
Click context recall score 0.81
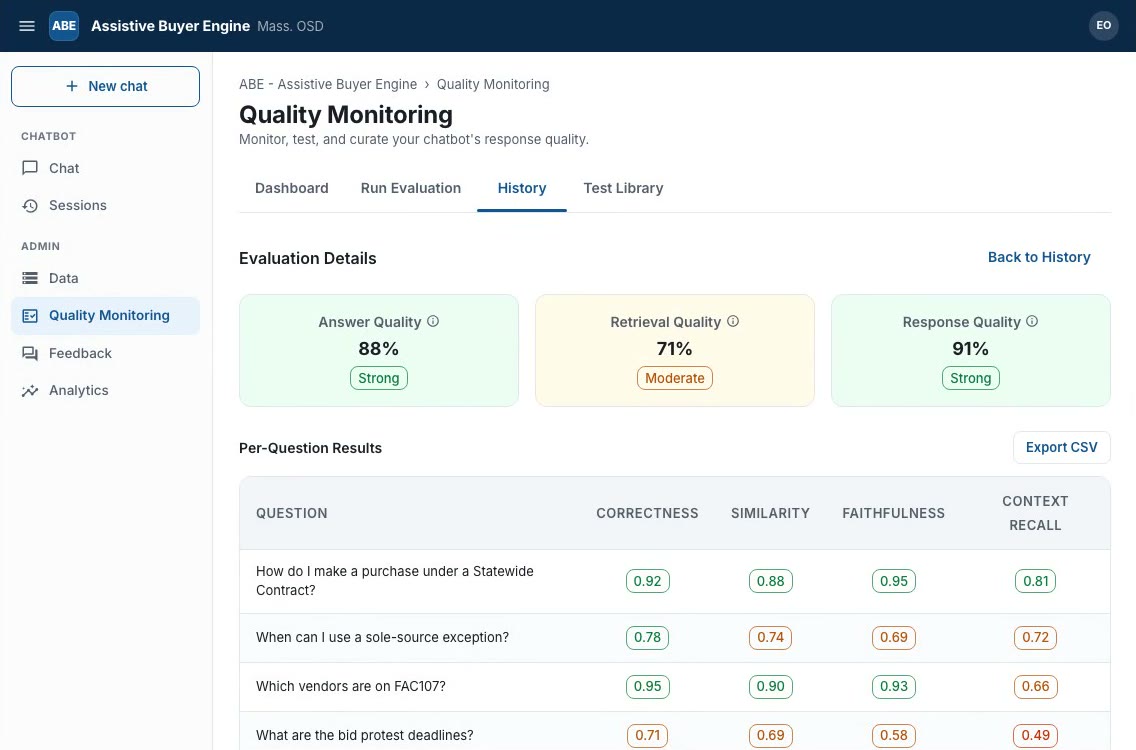1035,581
